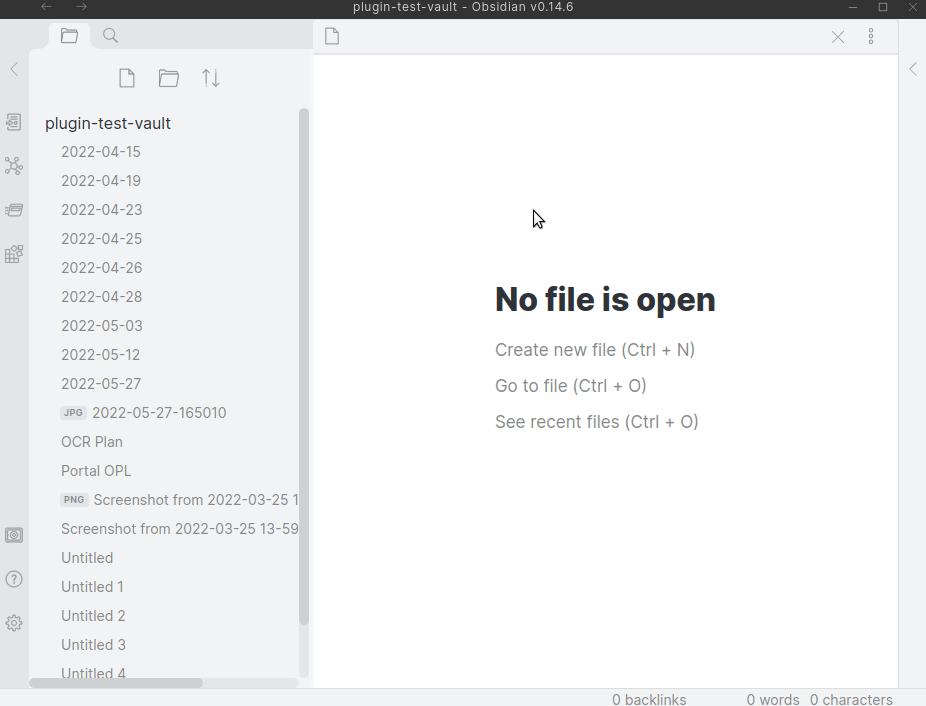The height and width of the screenshot is (706, 926).
Task: Navigate forward arrow in title bar
Action: coord(81,6)
